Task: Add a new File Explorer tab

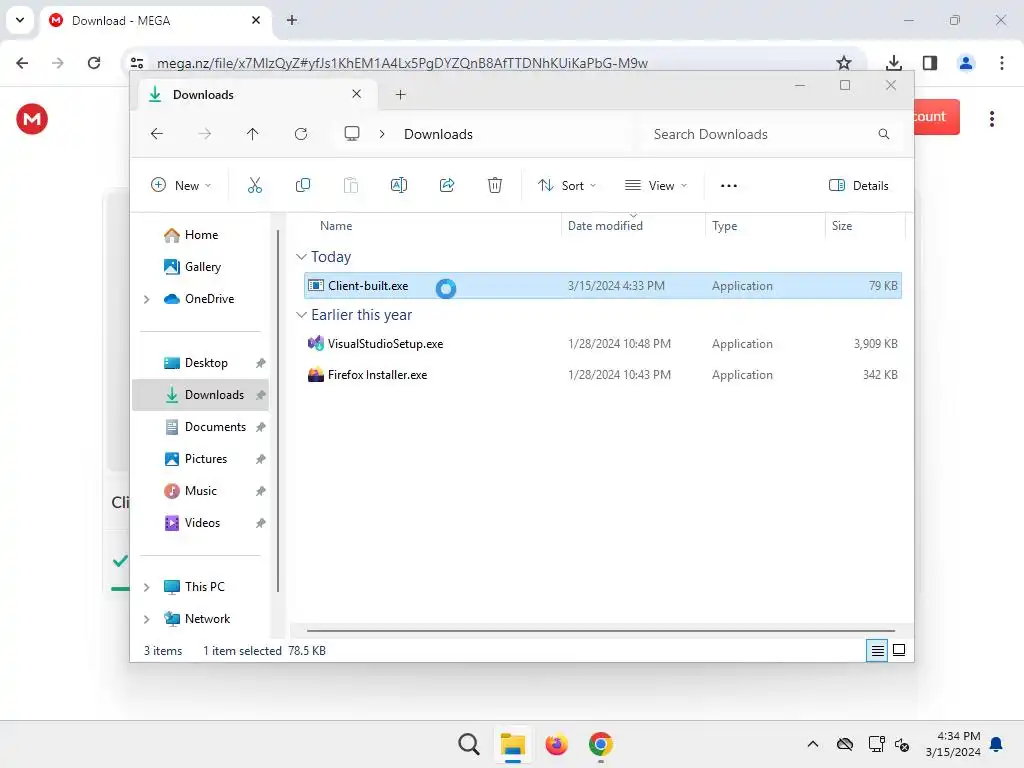Action: click(400, 95)
